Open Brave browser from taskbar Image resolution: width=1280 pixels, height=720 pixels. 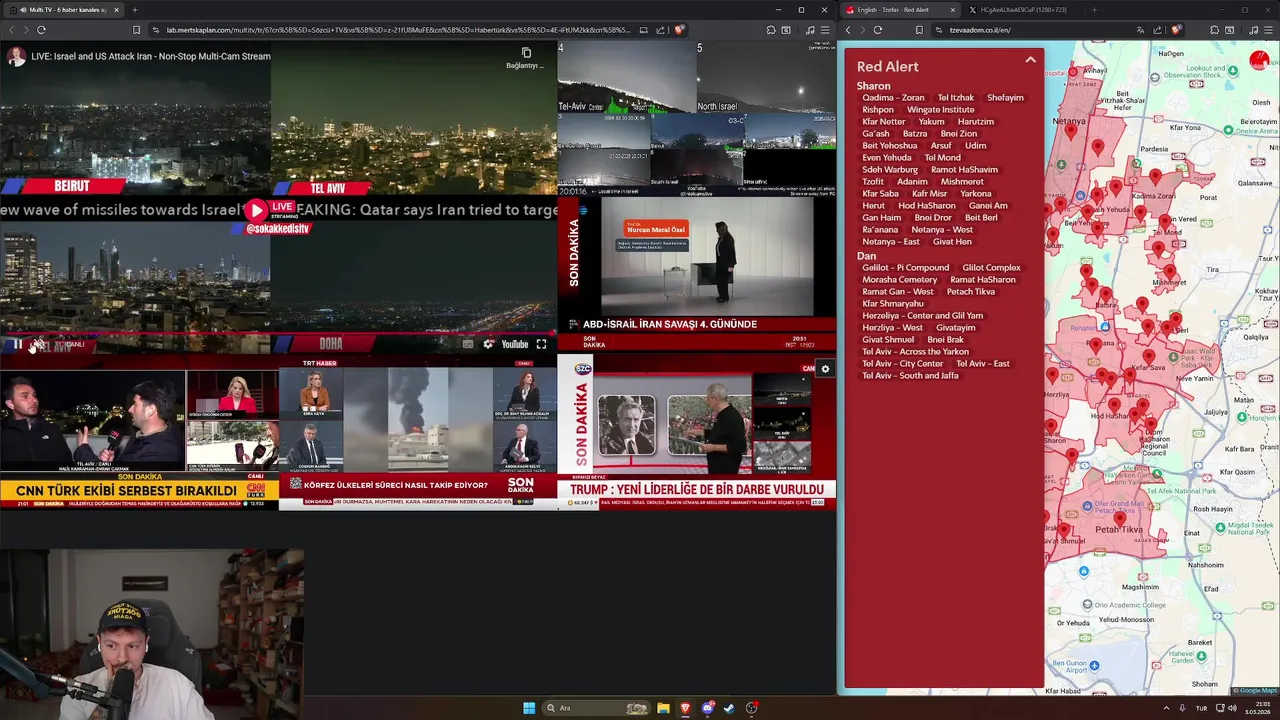pyautogui.click(x=685, y=708)
